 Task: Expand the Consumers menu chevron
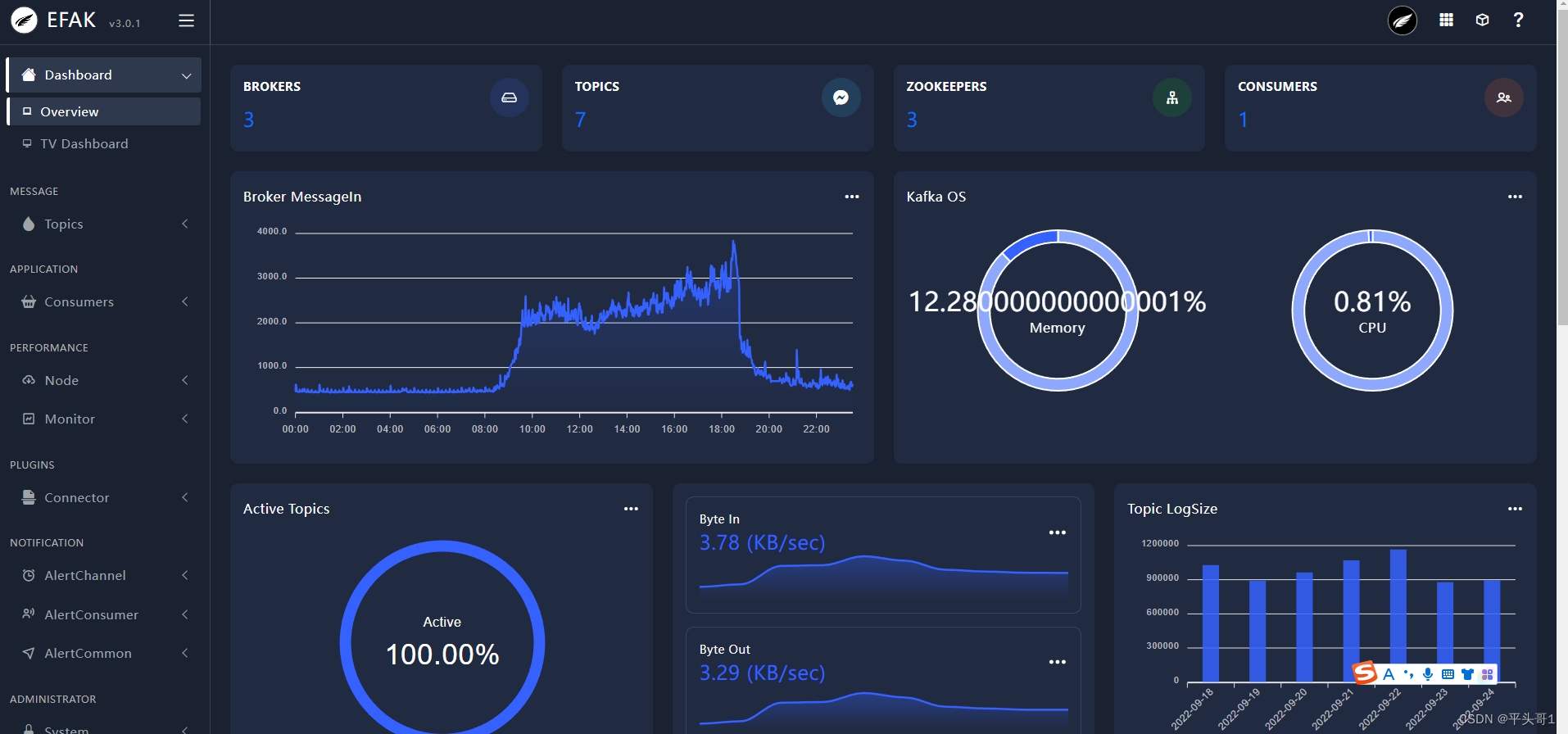coord(185,301)
